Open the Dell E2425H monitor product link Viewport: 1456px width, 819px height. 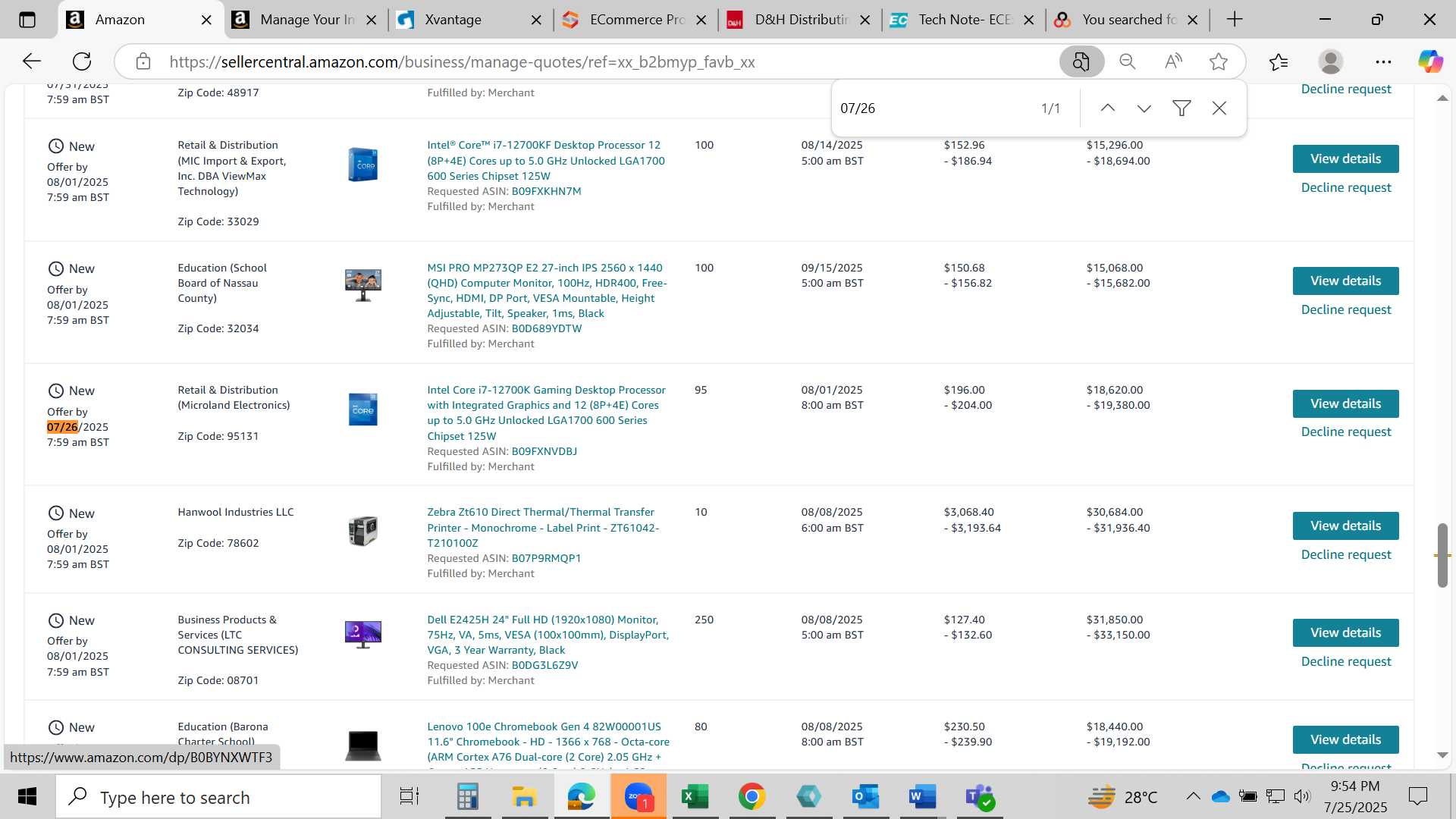click(x=548, y=635)
